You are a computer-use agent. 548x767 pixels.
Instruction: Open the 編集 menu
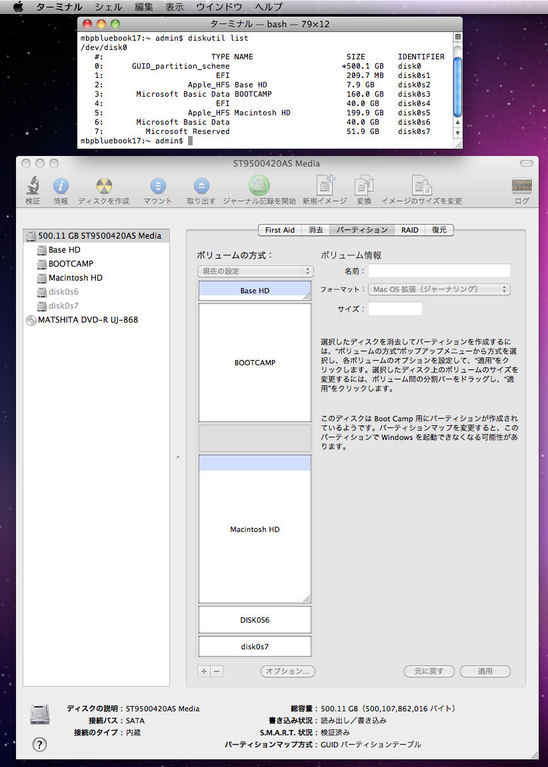[144, 7]
